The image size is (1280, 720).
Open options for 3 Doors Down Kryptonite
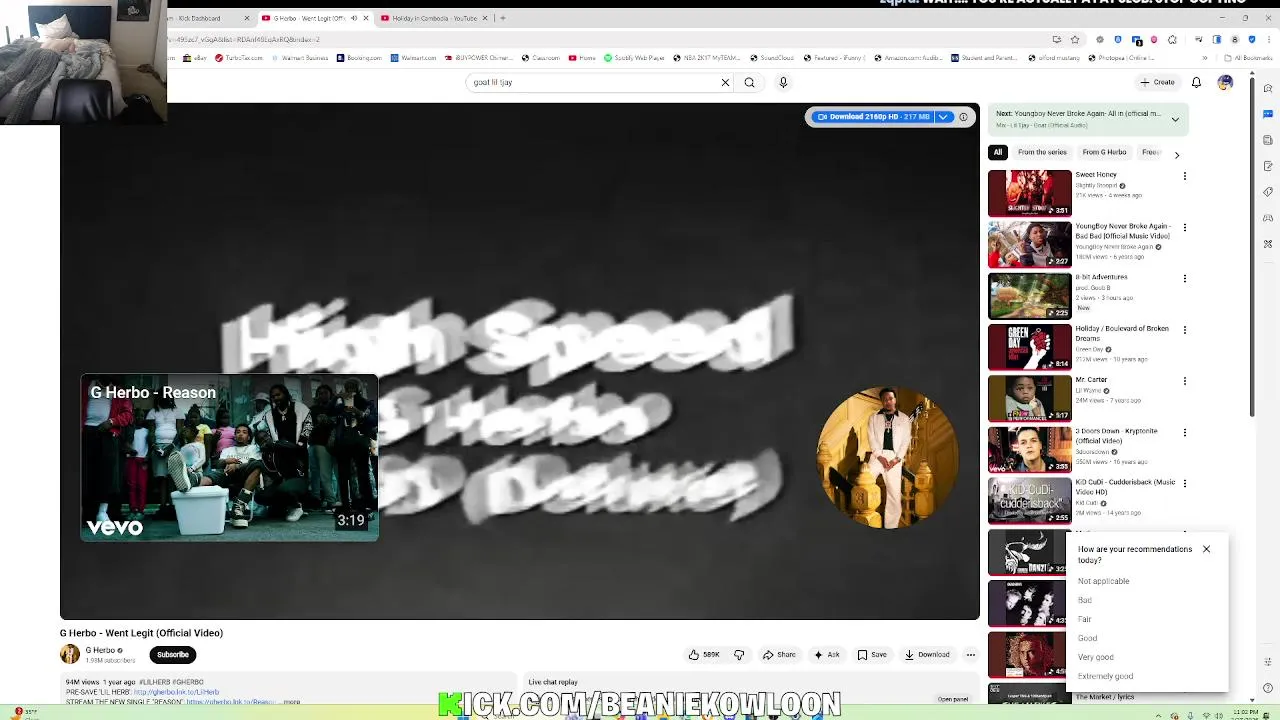click(x=1185, y=433)
